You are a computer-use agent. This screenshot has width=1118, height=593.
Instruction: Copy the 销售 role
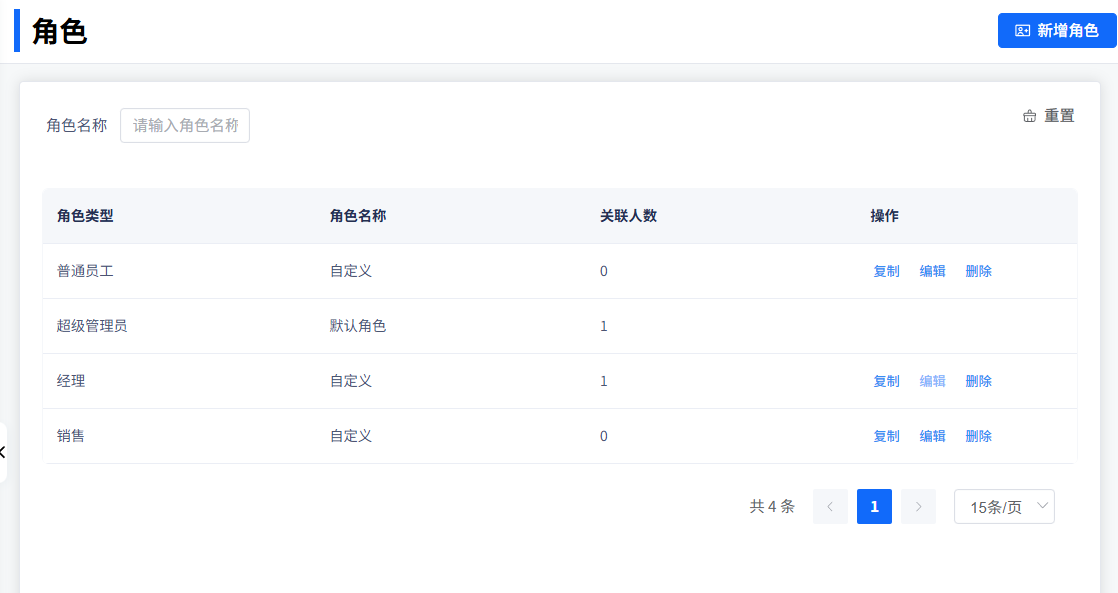point(886,436)
